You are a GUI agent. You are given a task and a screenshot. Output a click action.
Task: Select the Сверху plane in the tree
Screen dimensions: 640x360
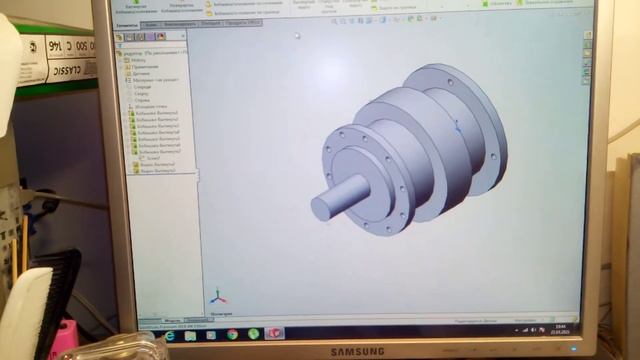[138, 93]
